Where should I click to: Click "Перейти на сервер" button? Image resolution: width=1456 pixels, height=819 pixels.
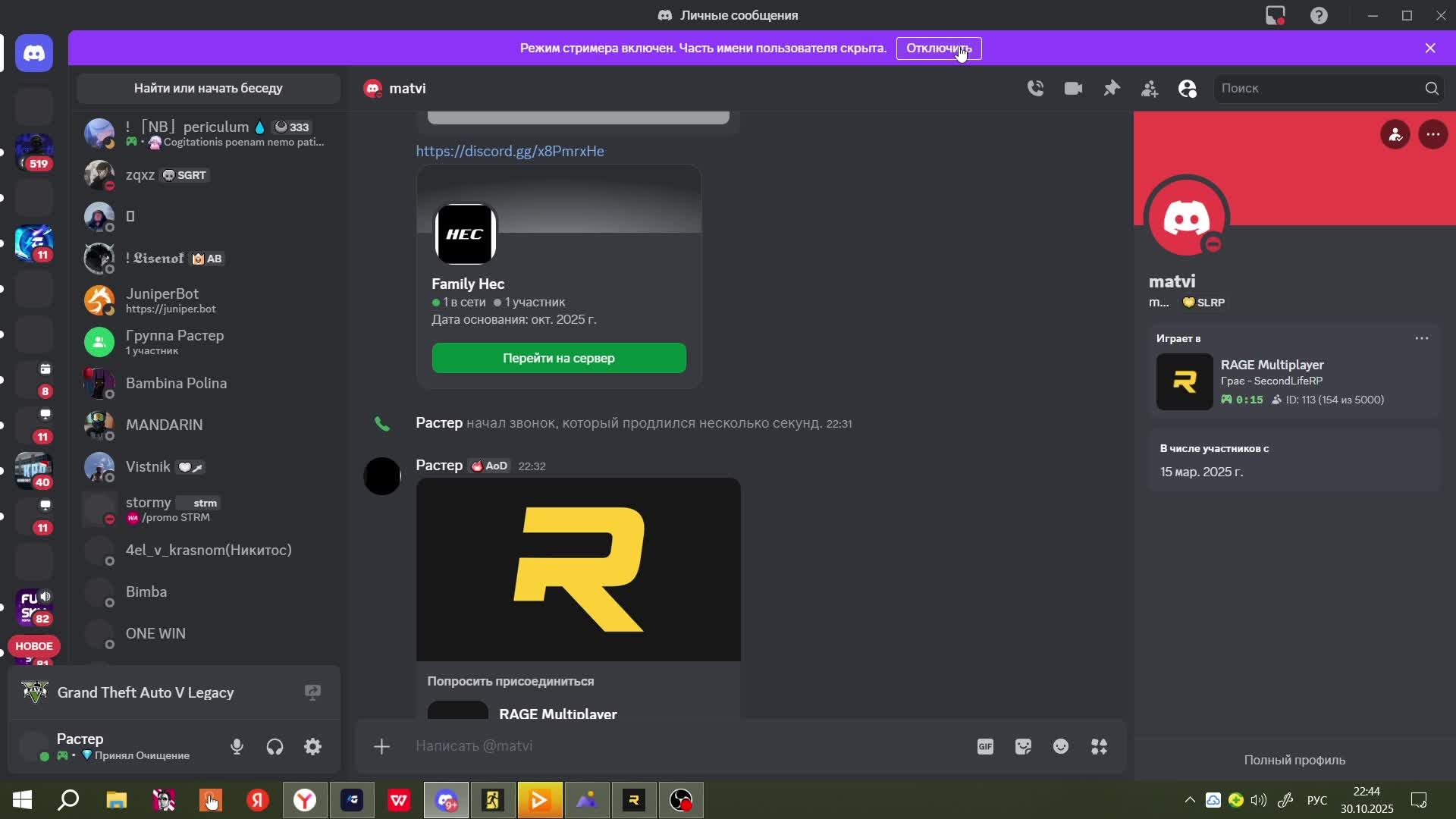pyautogui.click(x=559, y=358)
